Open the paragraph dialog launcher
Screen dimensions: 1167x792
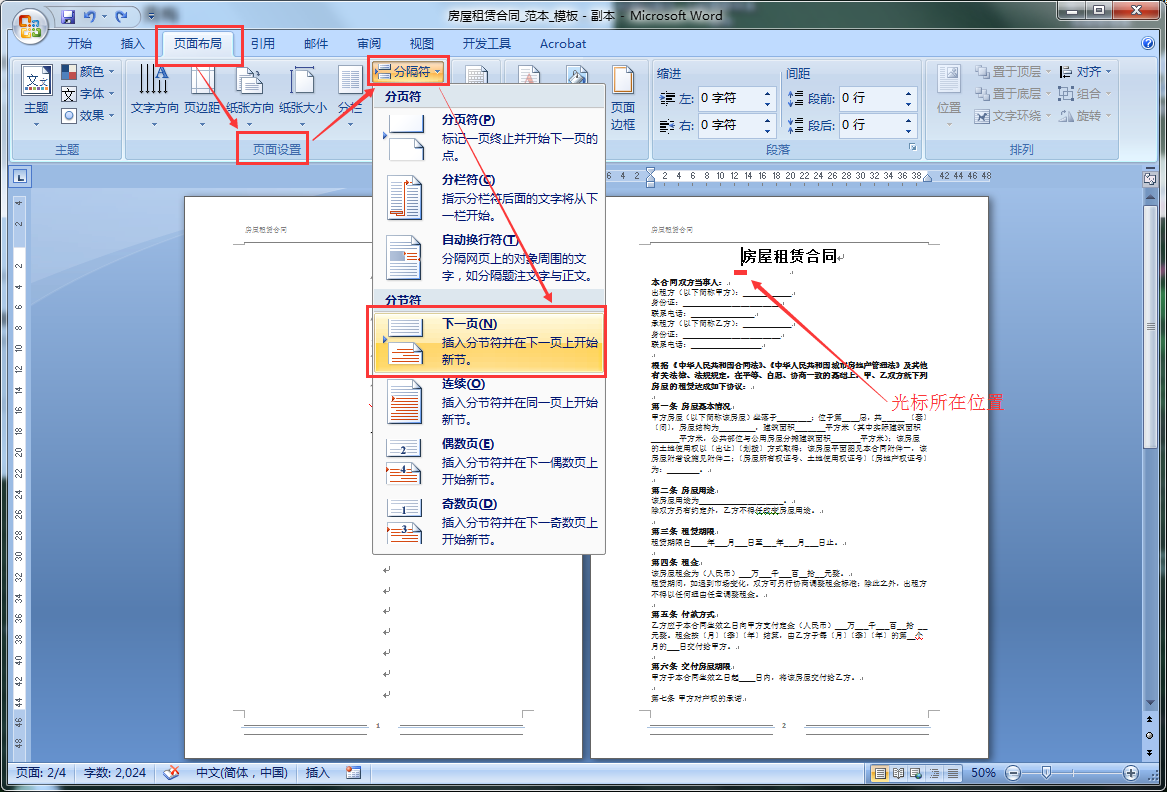[x=912, y=149]
